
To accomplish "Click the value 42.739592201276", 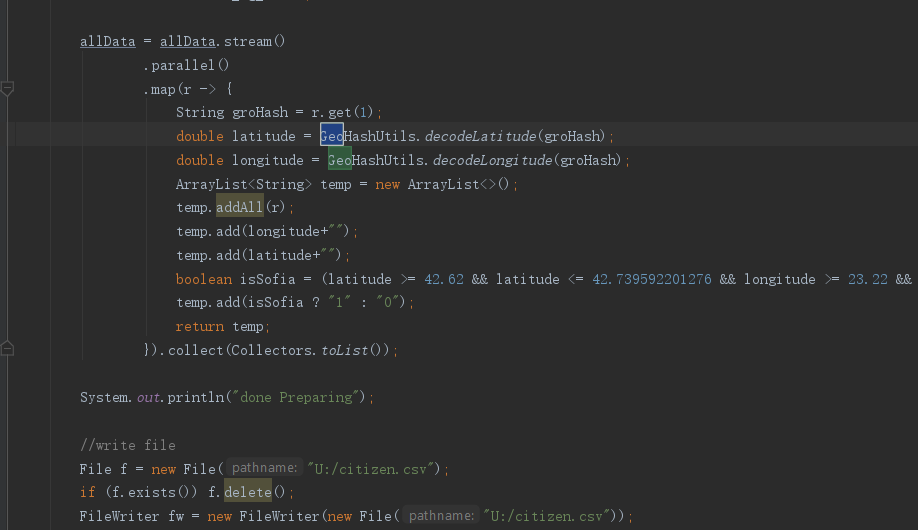I will coord(652,279).
